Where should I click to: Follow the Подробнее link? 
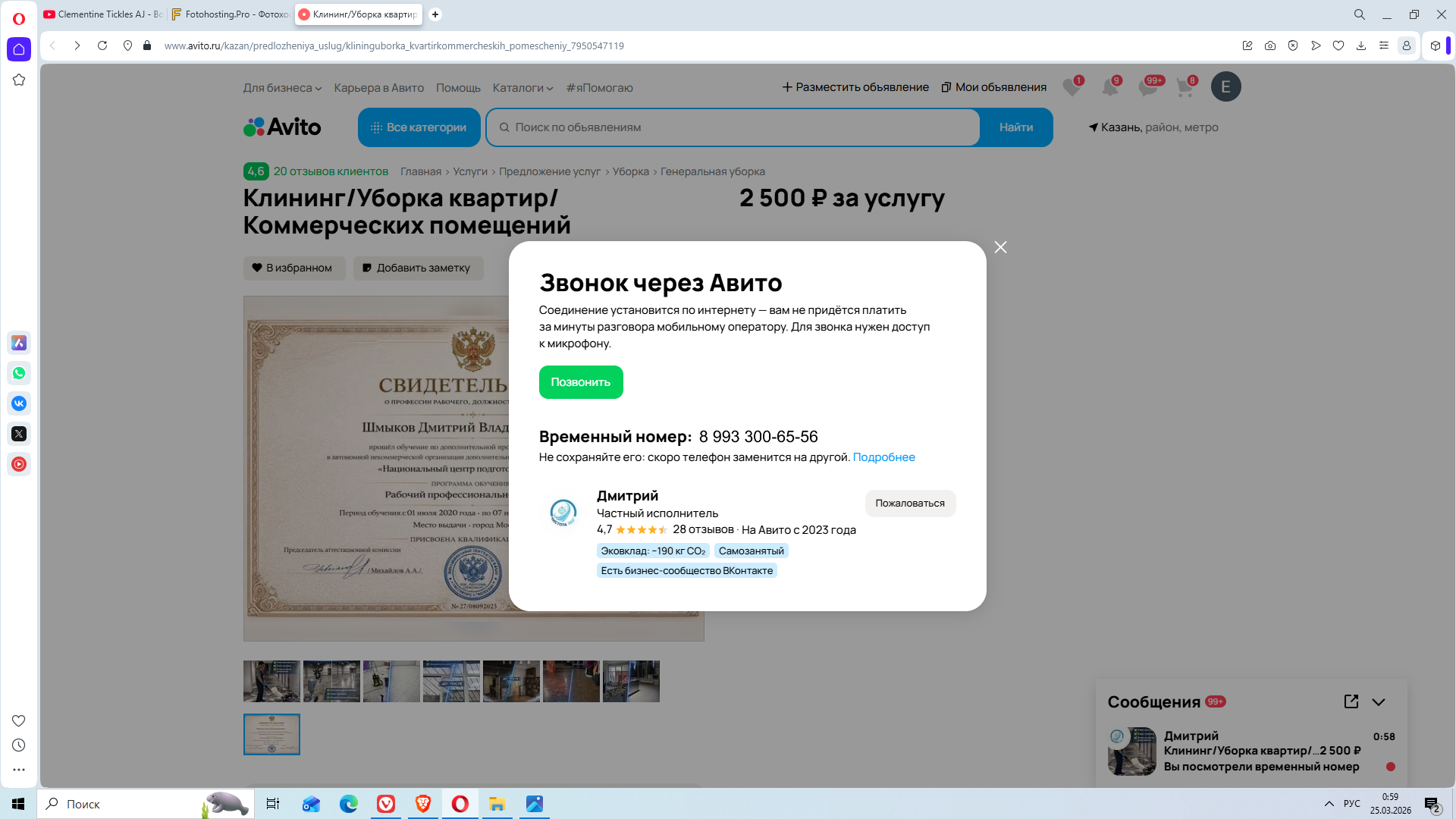[883, 457]
